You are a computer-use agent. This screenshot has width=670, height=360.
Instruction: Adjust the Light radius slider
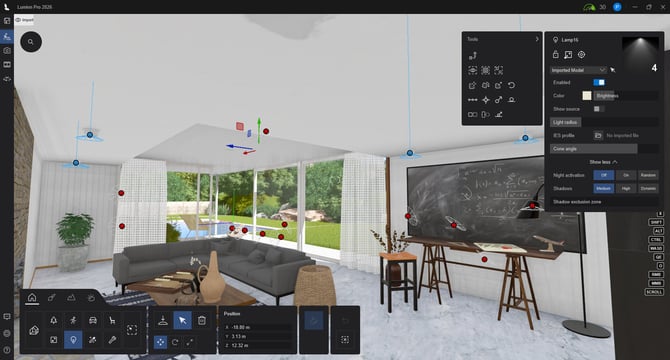click(x=604, y=122)
